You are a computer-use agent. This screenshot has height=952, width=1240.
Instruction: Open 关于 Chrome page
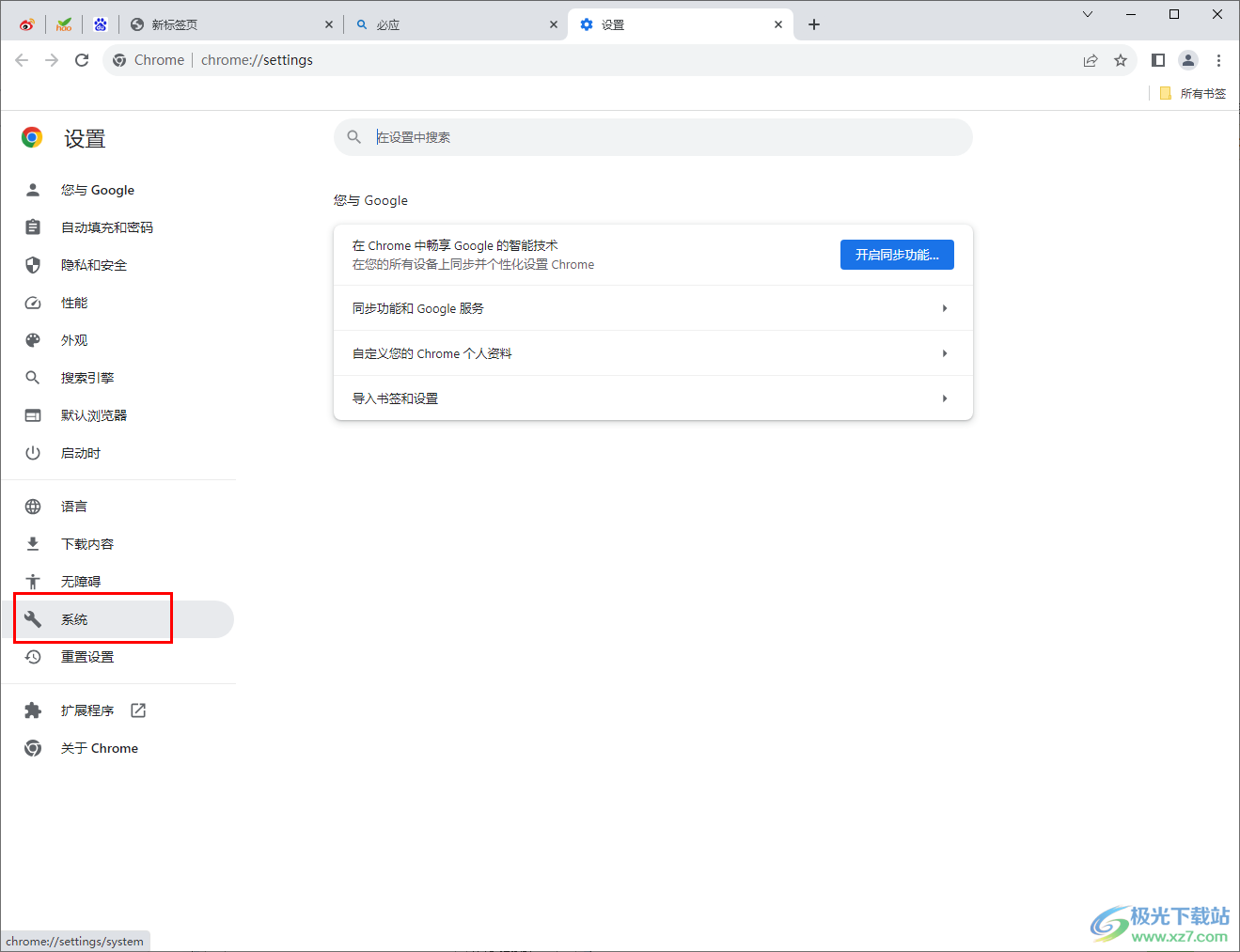click(118, 748)
